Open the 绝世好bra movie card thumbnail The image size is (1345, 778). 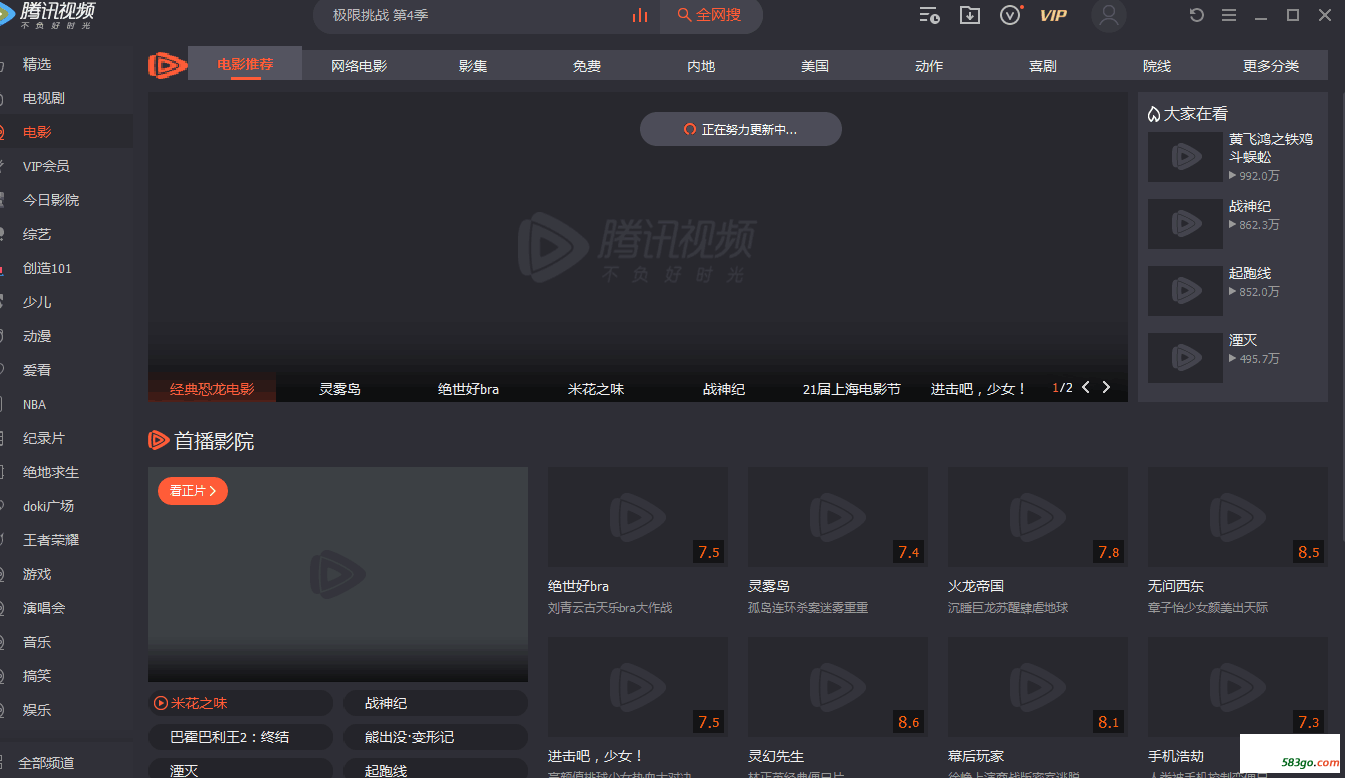pos(638,517)
